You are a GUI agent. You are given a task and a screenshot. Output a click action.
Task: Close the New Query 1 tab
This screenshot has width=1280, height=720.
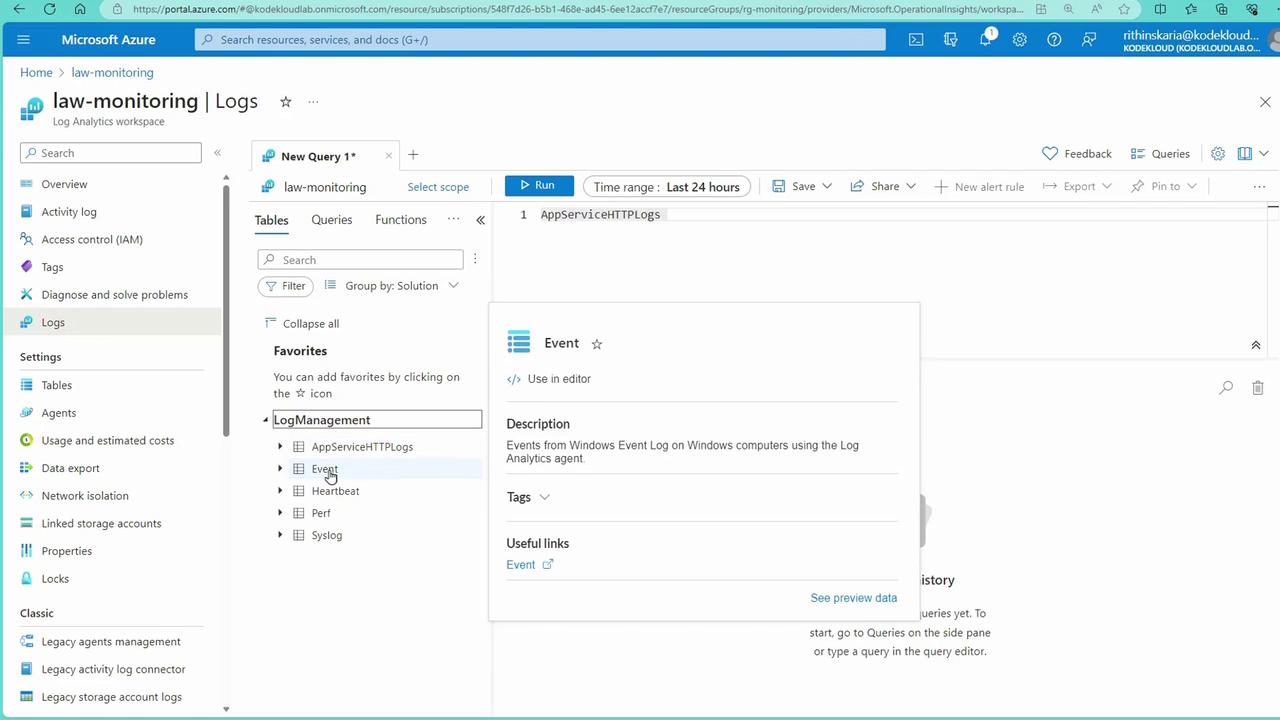pyautogui.click(x=388, y=155)
